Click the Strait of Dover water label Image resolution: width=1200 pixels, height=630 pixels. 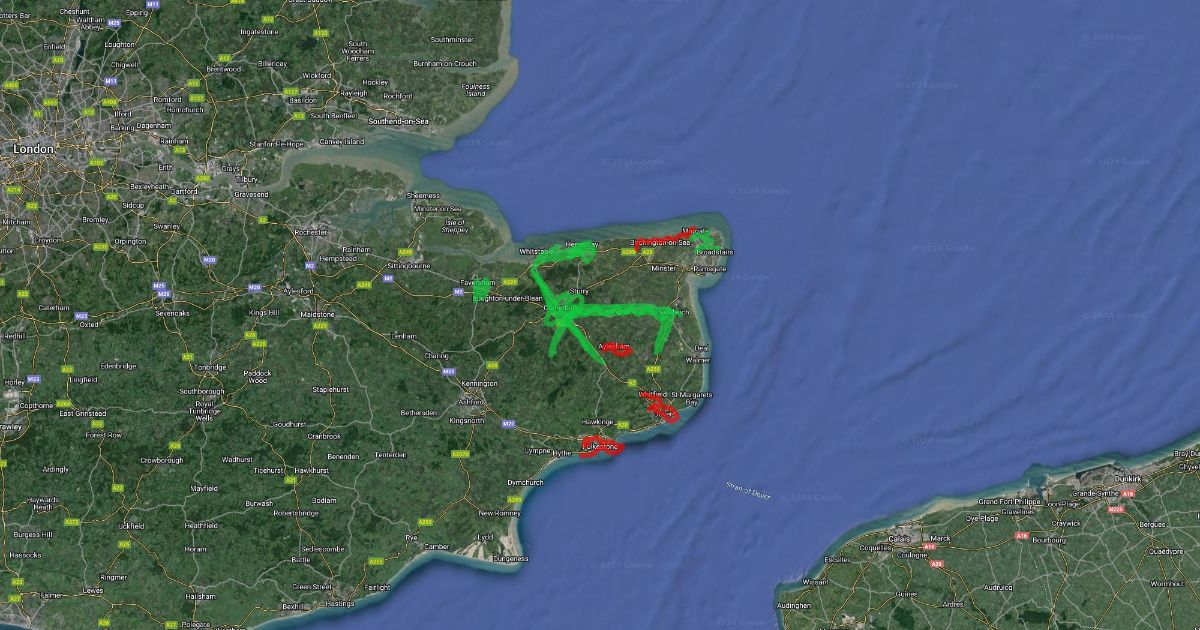(749, 489)
